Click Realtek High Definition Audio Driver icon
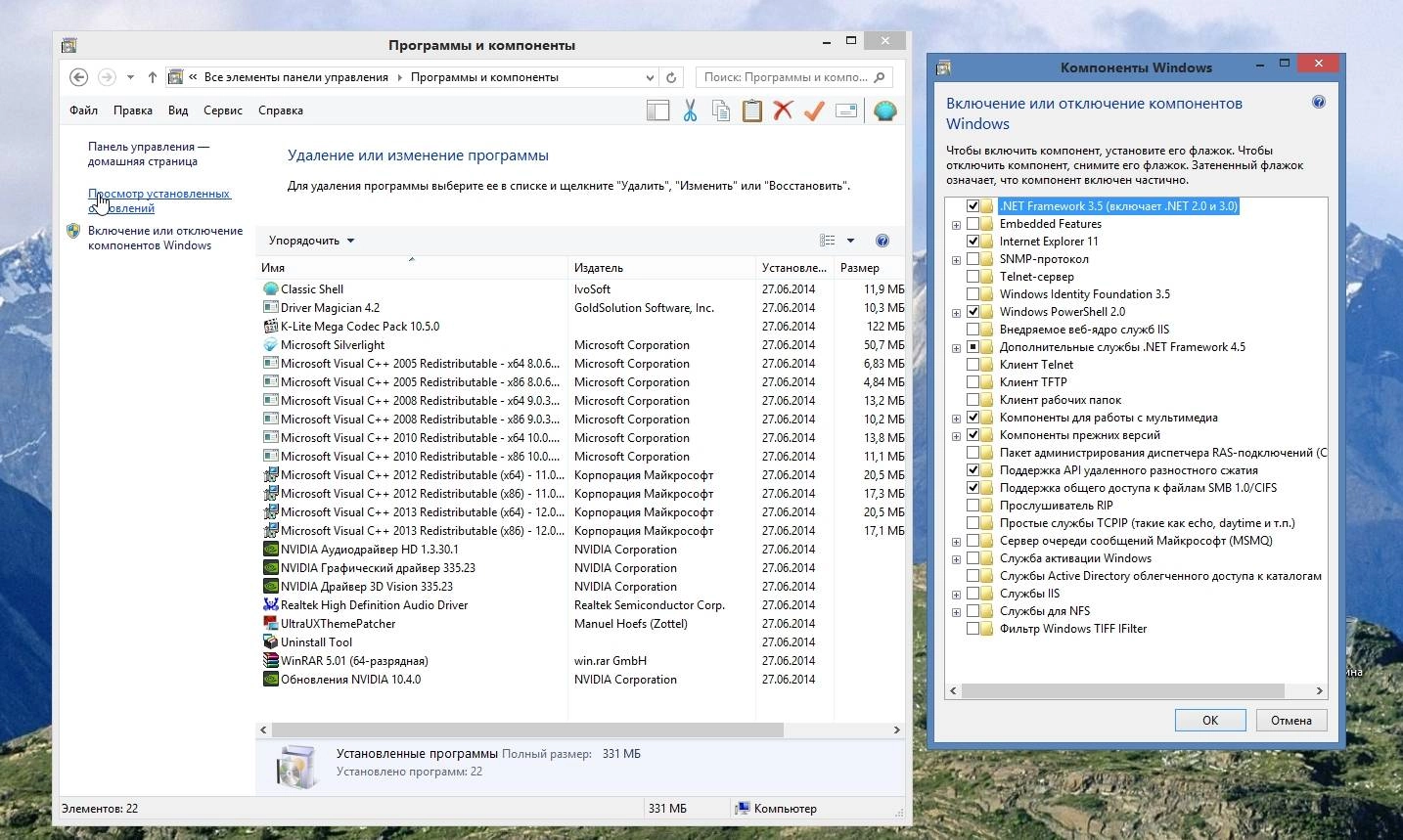The width and height of the screenshot is (1403, 840). (x=271, y=605)
